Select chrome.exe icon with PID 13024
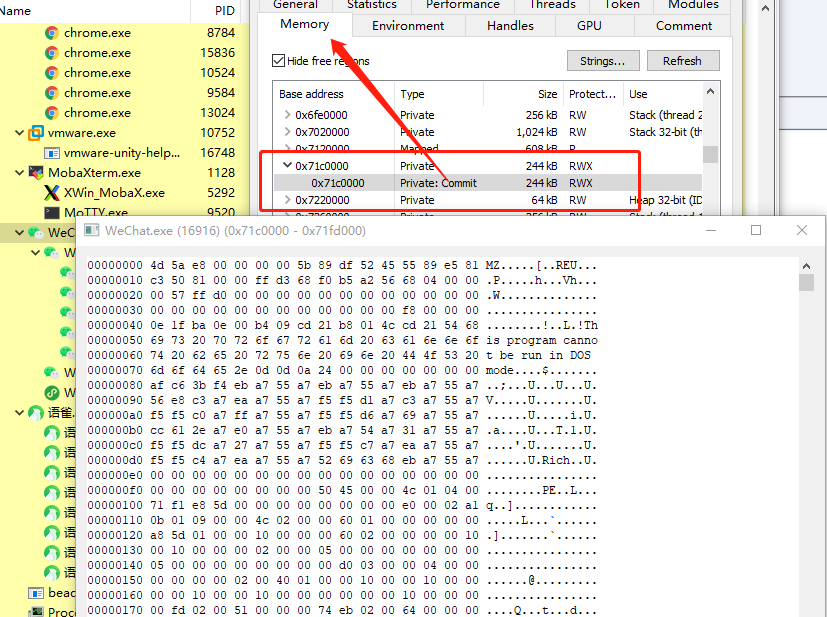827x617 pixels. 52,113
